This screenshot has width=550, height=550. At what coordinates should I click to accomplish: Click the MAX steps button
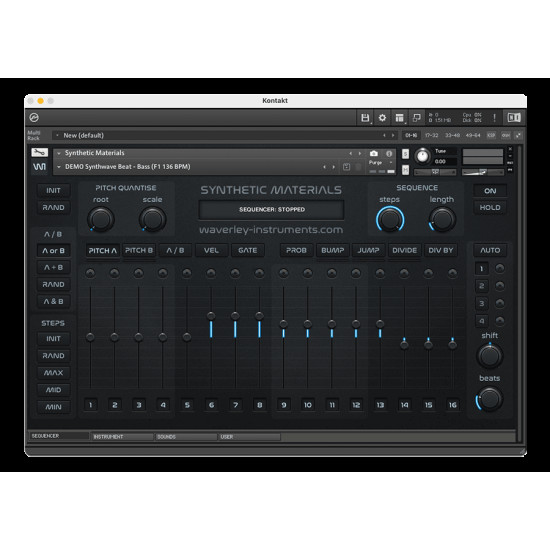click(54, 373)
